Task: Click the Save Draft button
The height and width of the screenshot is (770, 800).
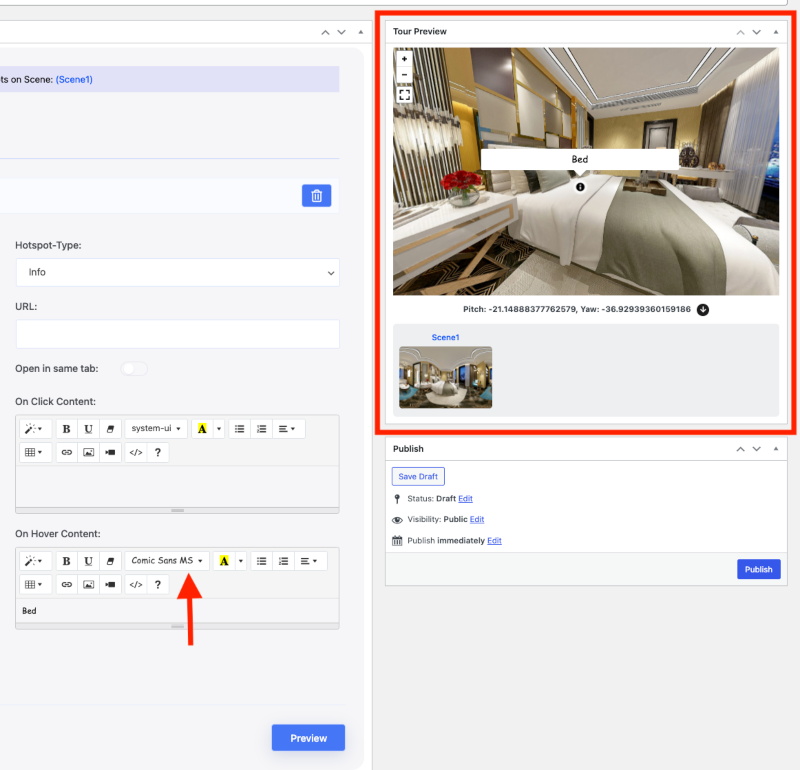Action: 418,477
